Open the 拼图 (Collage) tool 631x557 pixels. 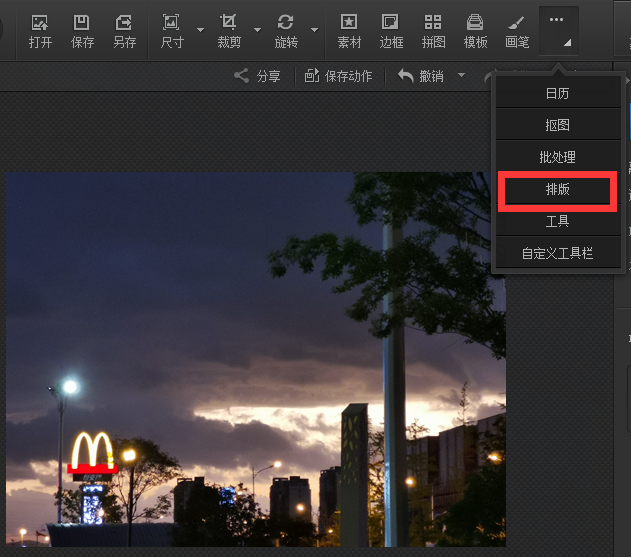433,30
